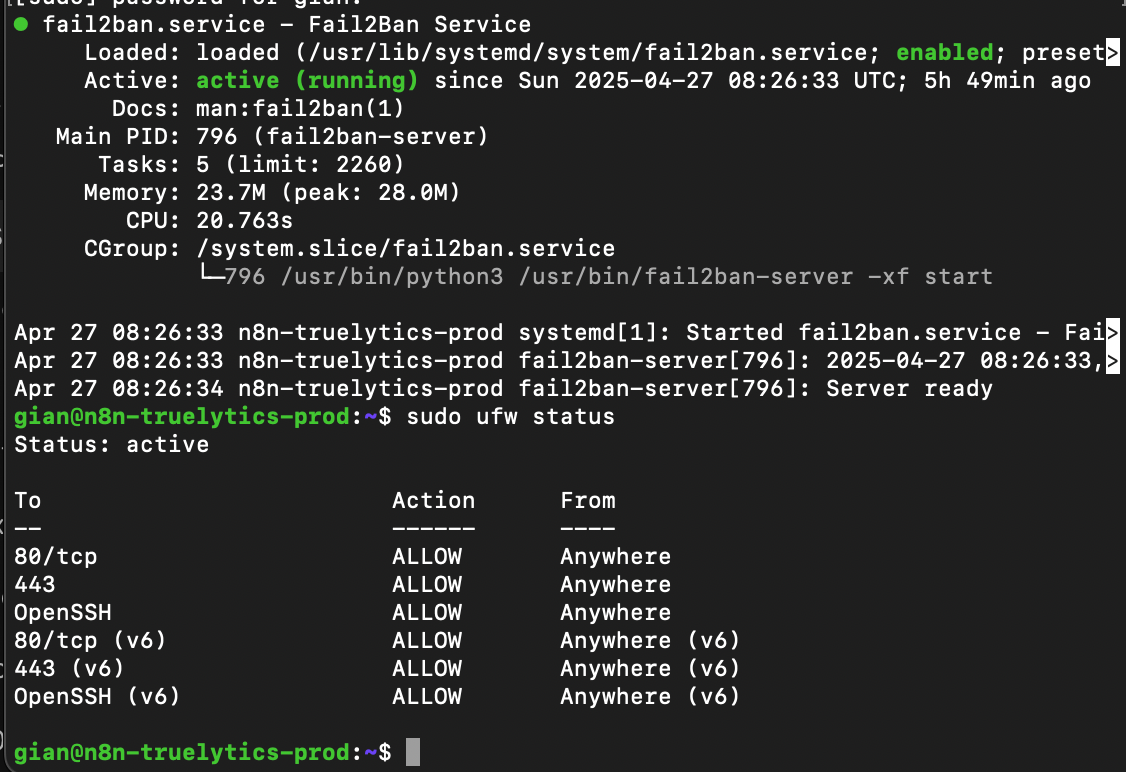Click the Main PID 796 value
The width and height of the screenshot is (1126, 772).
(x=216, y=136)
